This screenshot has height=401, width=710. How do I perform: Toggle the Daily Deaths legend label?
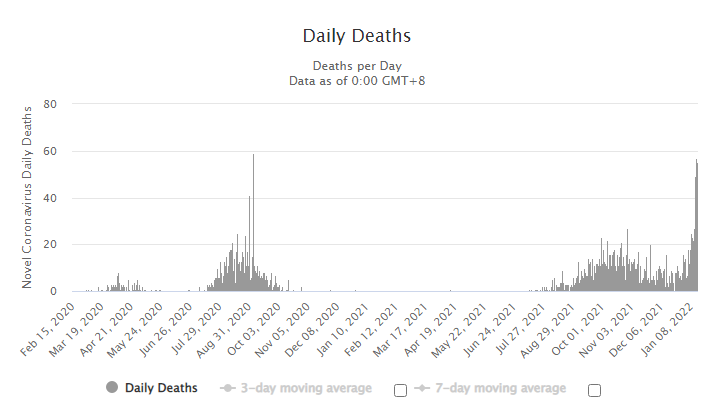[x=161, y=388]
